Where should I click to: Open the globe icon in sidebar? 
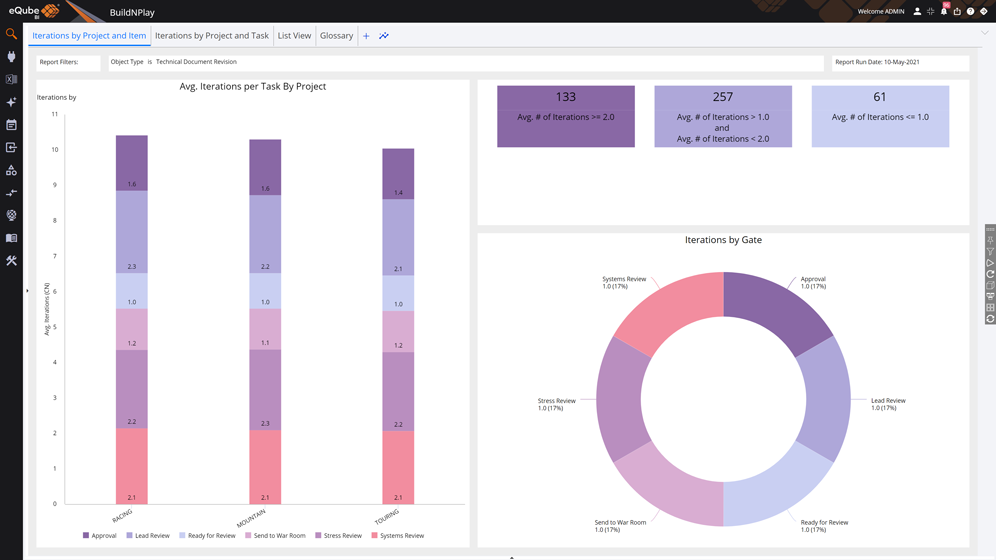click(11, 215)
